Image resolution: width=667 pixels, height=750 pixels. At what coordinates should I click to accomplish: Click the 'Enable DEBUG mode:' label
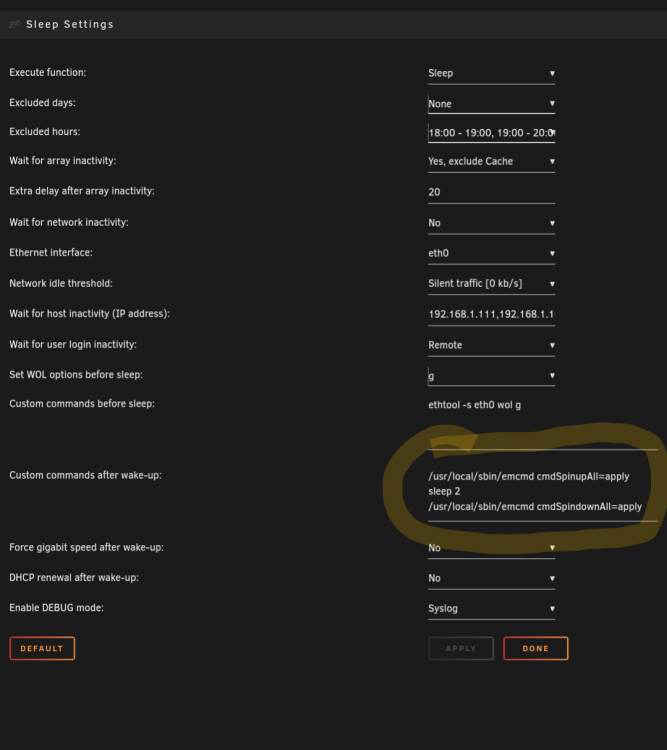coord(56,608)
